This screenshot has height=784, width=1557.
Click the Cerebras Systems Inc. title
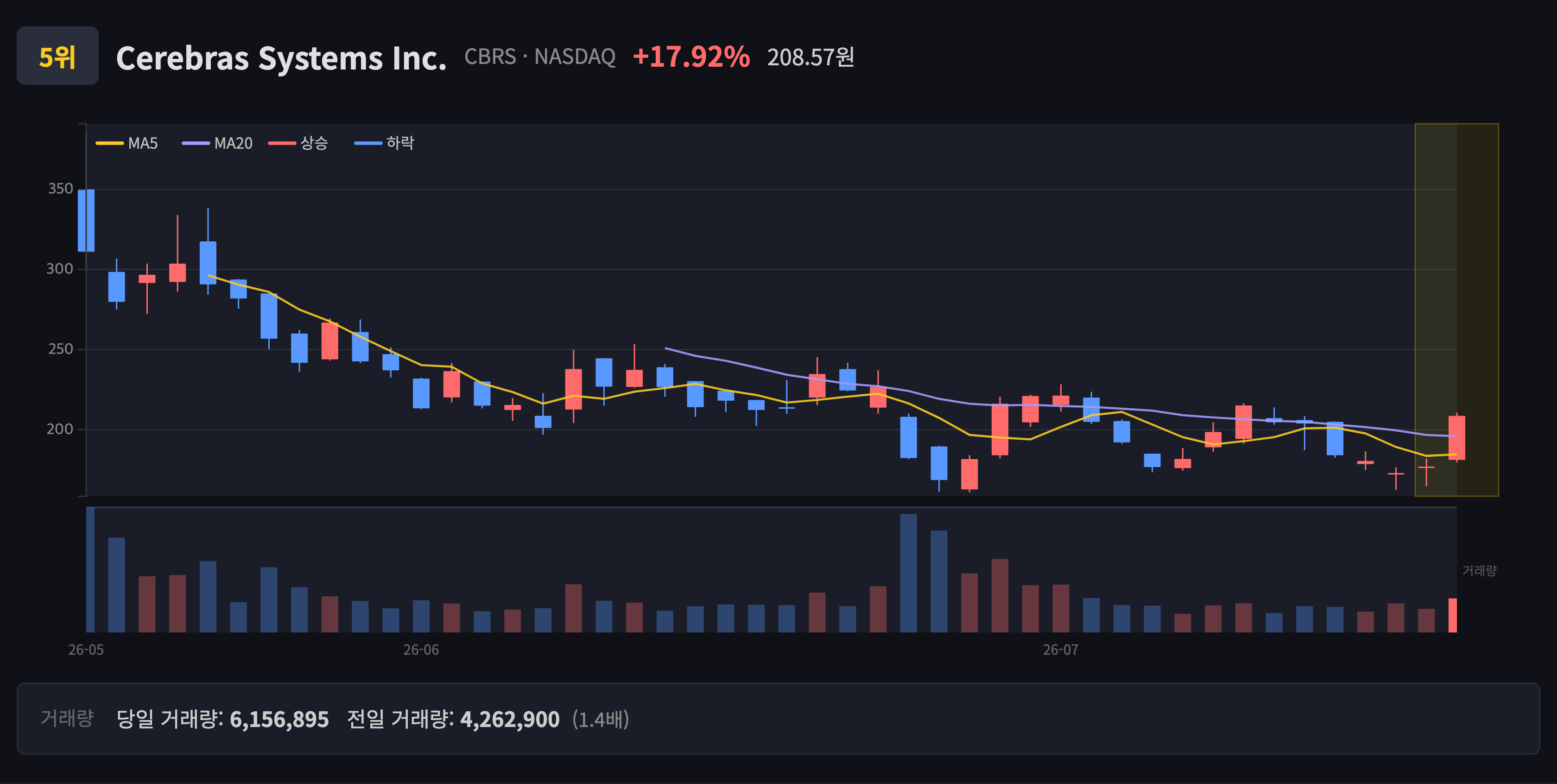click(x=281, y=58)
